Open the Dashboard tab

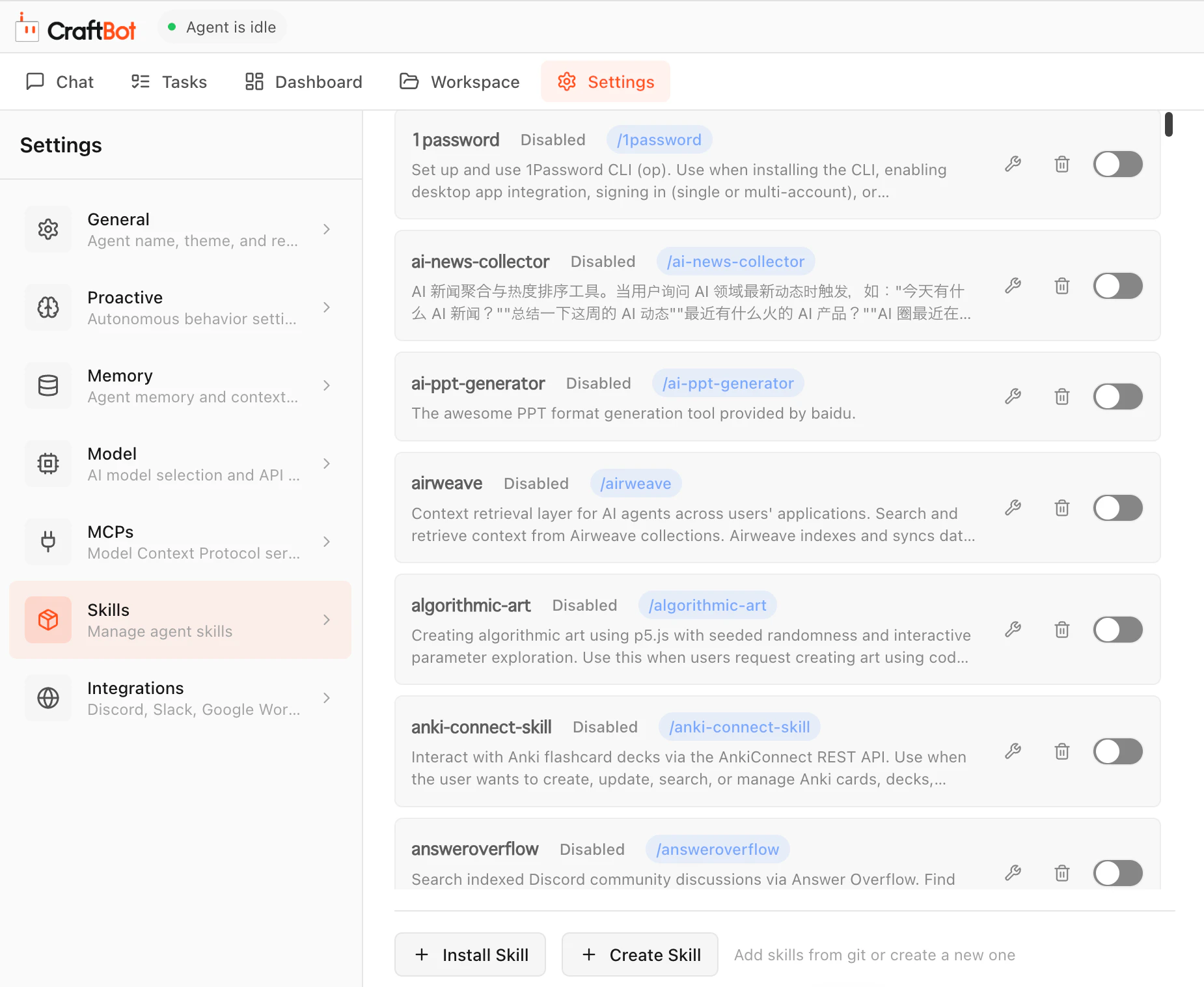pos(303,81)
